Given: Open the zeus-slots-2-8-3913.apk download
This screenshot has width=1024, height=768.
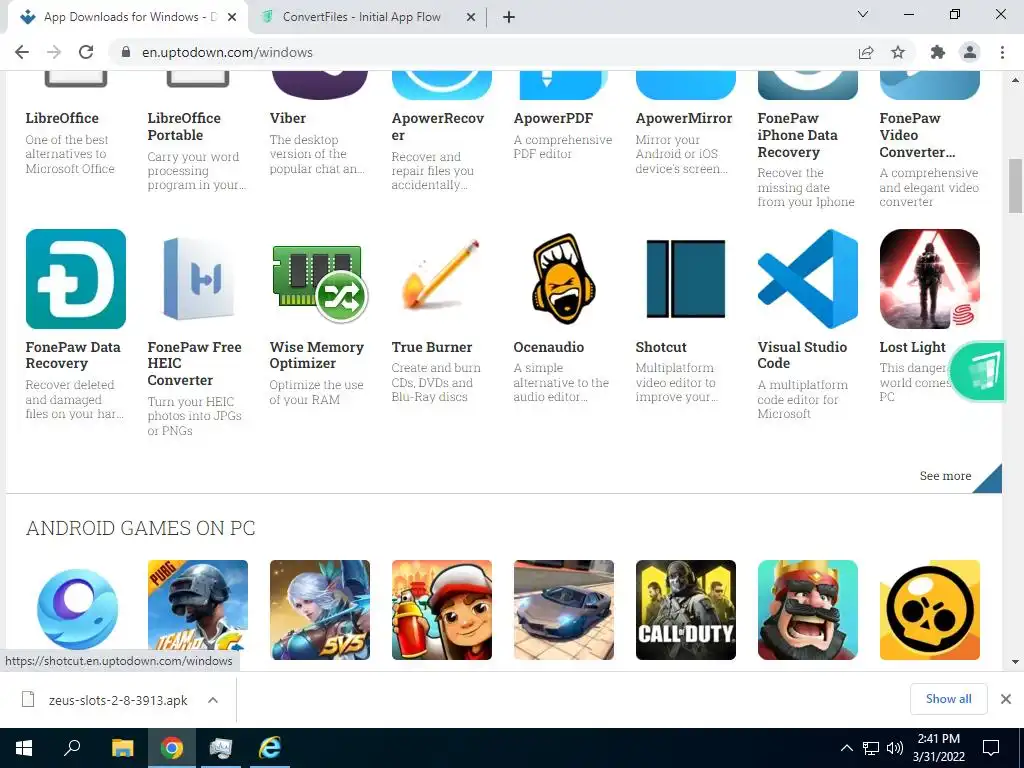Looking at the screenshot, I should pyautogui.click(x=118, y=700).
